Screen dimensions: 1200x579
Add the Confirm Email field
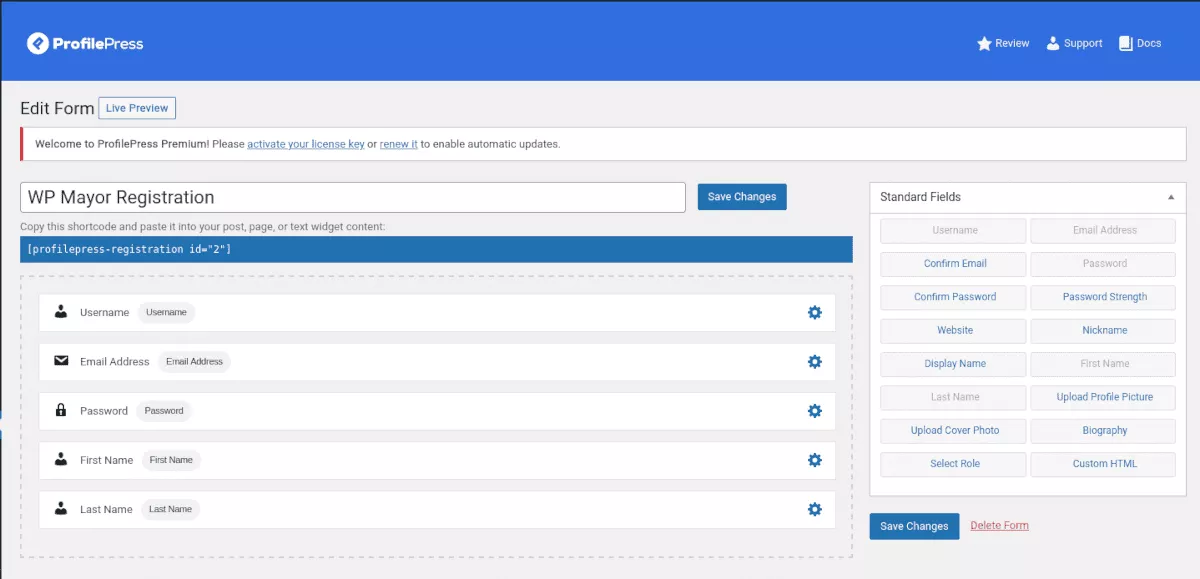pyautogui.click(x=955, y=264)
